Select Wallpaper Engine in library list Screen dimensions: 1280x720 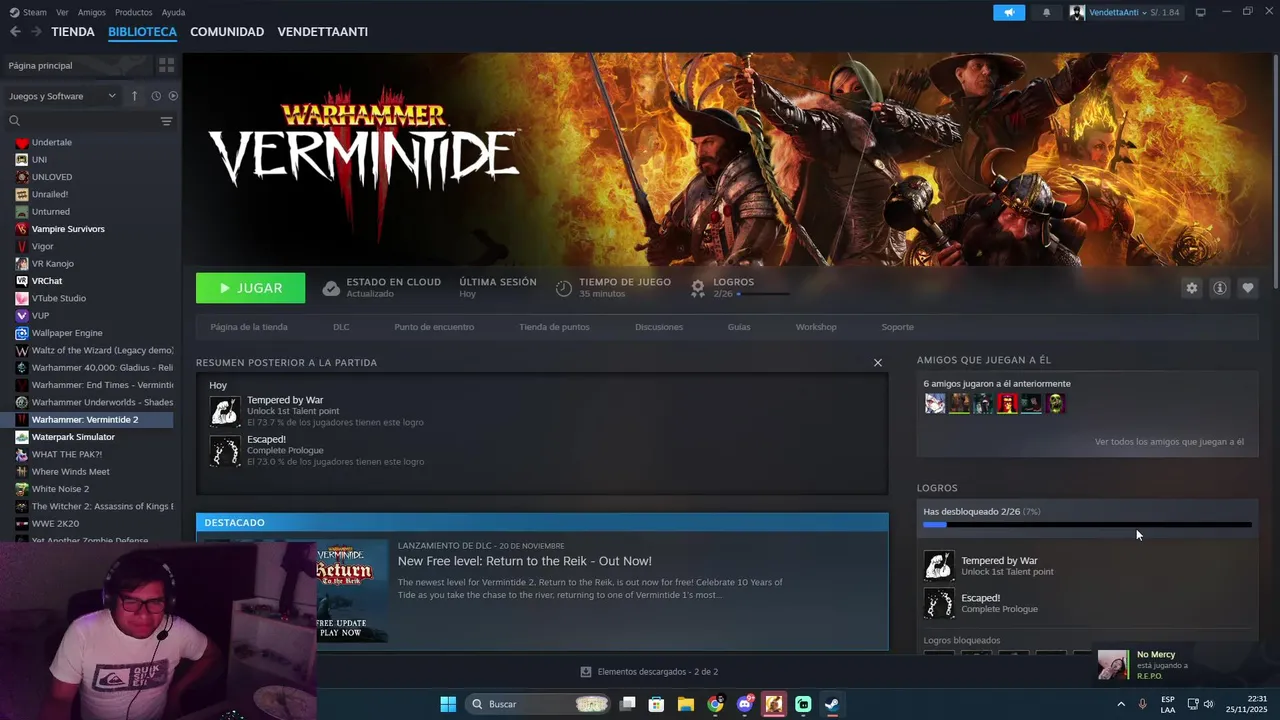tap(67, 333)
